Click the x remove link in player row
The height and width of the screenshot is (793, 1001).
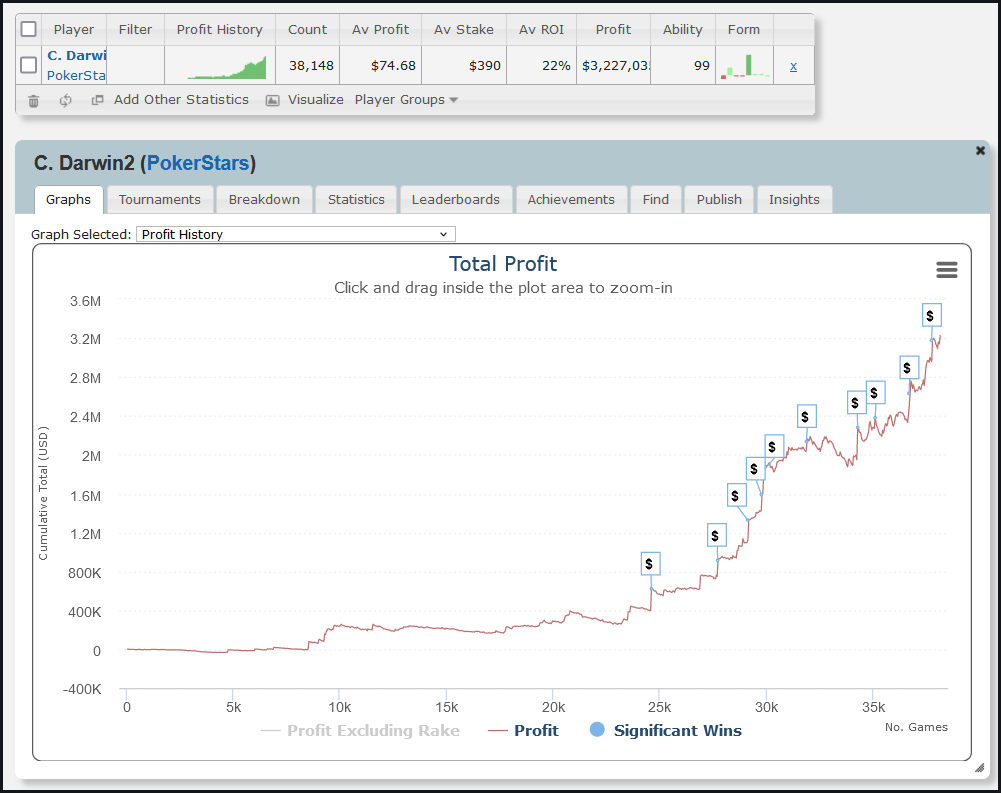[x=793, y=66]
